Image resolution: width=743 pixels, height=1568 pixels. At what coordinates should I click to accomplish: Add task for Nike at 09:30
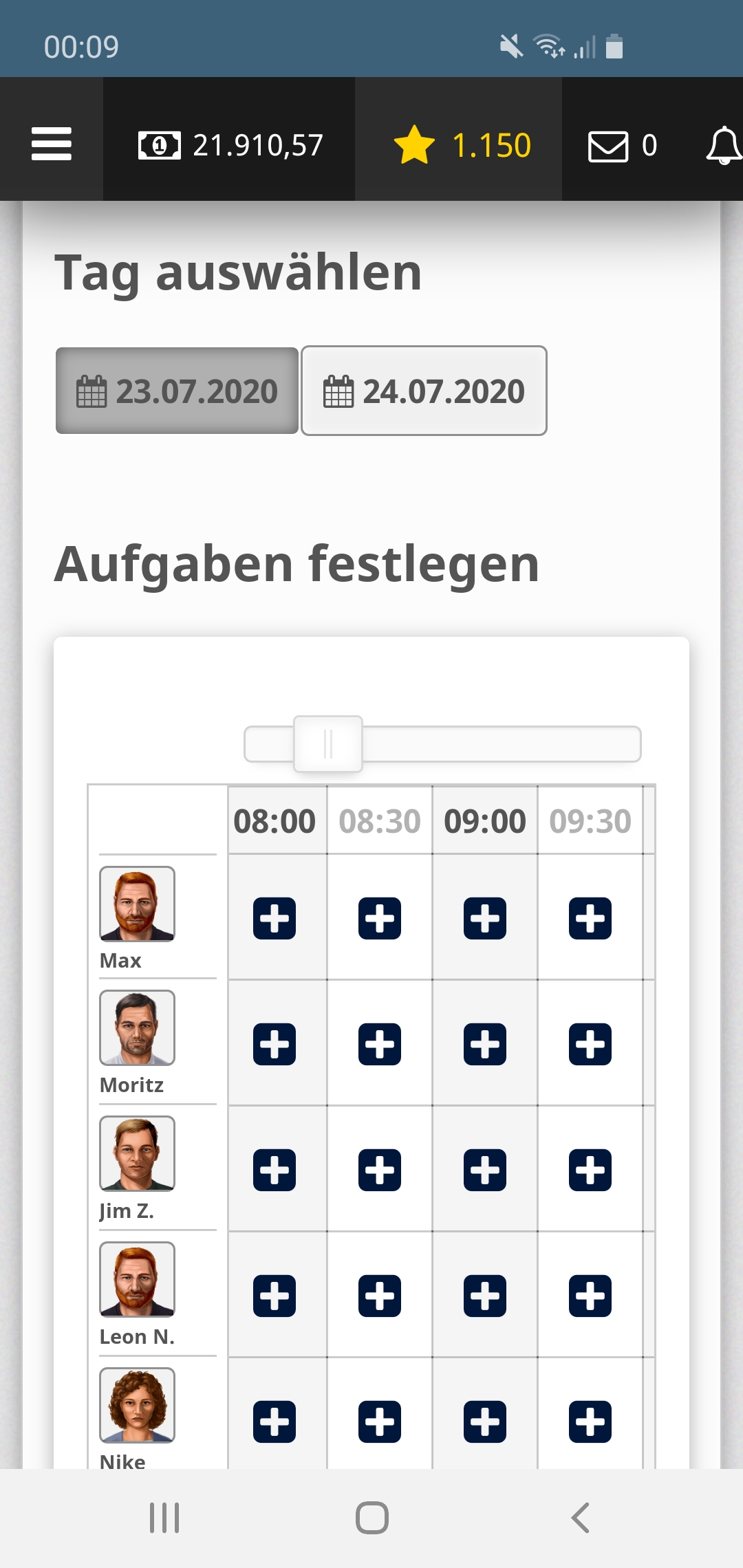click(590, 1422)
